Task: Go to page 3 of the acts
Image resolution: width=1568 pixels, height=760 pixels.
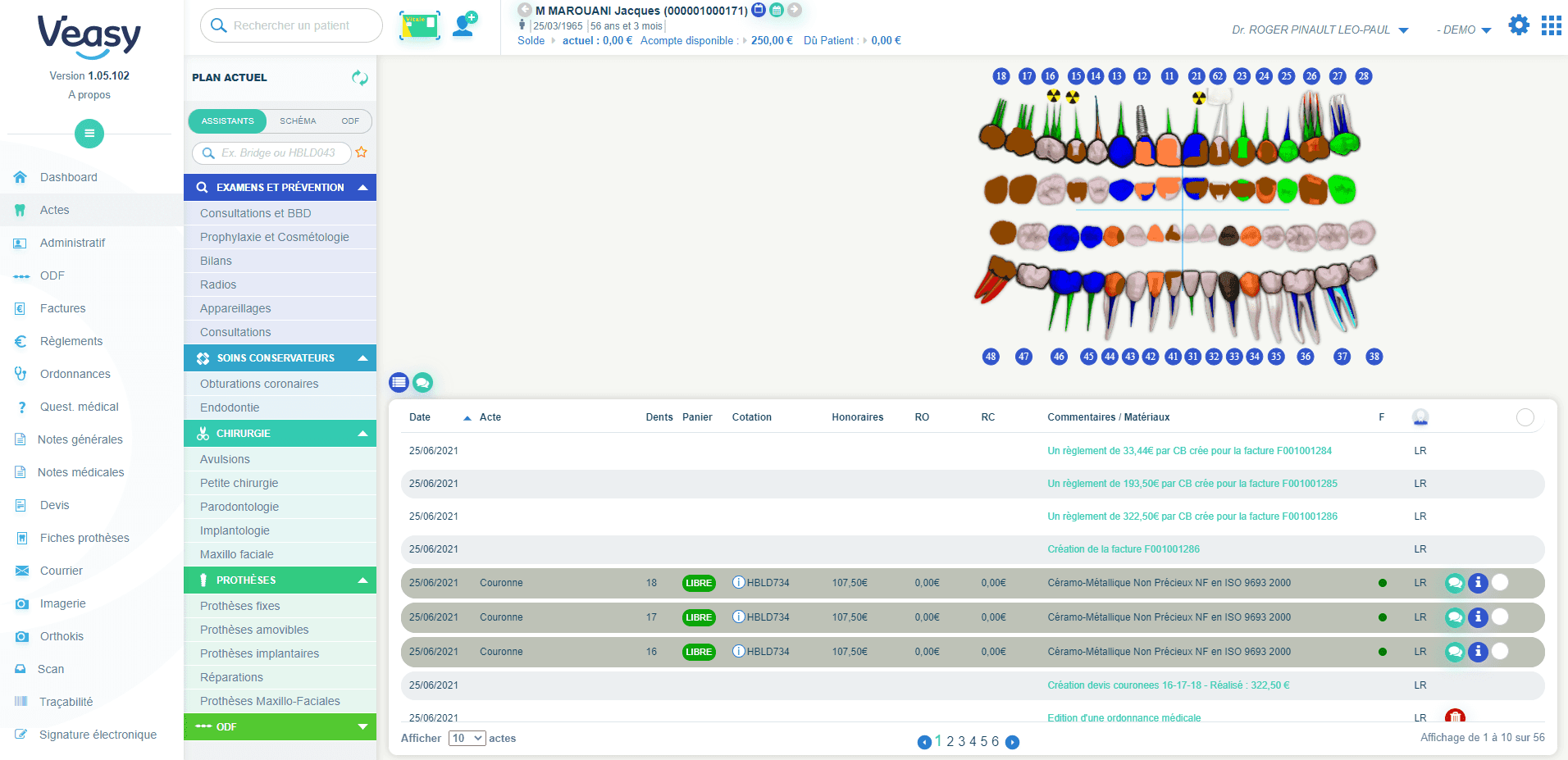Action: (x=961, y=742)
